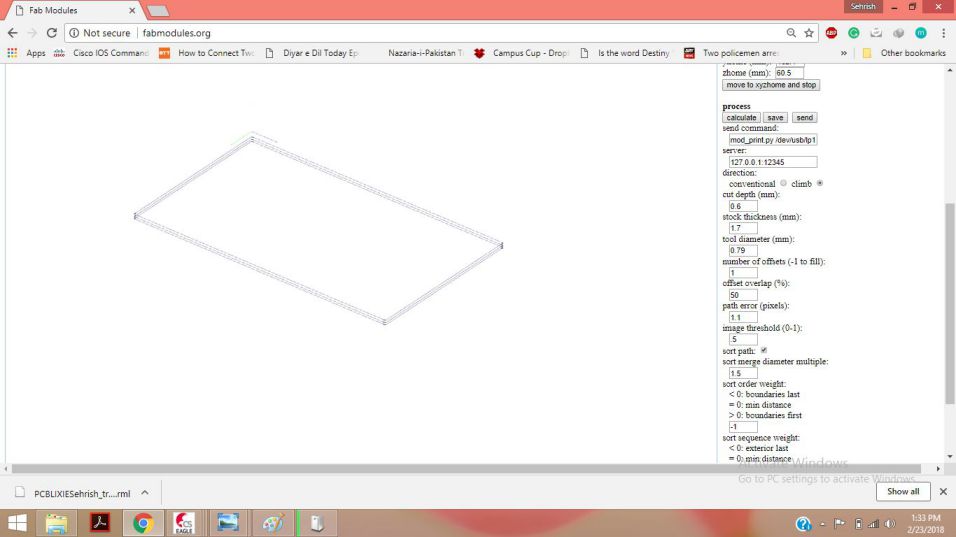956x537 pixels.
Task: Click the save button under process
Action: 776,118
